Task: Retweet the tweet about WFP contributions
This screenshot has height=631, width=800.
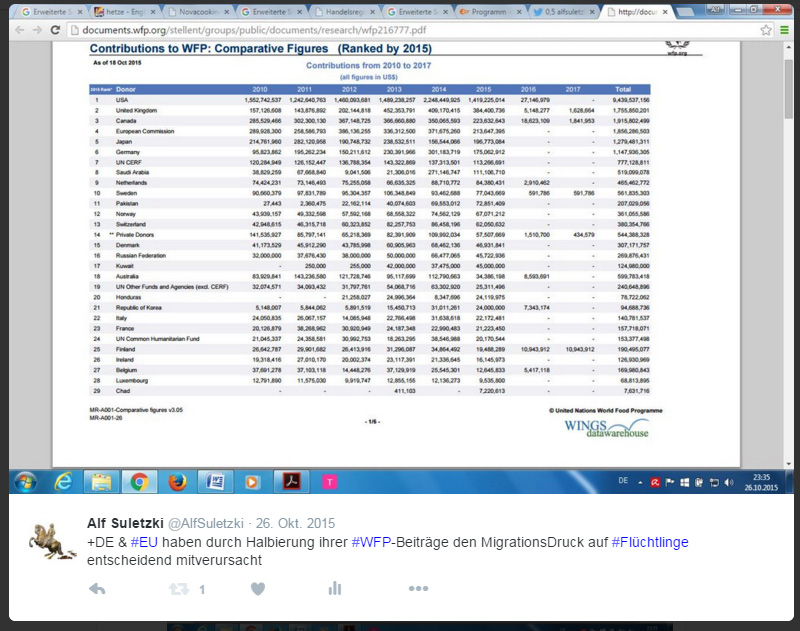Action: (179, 589)
